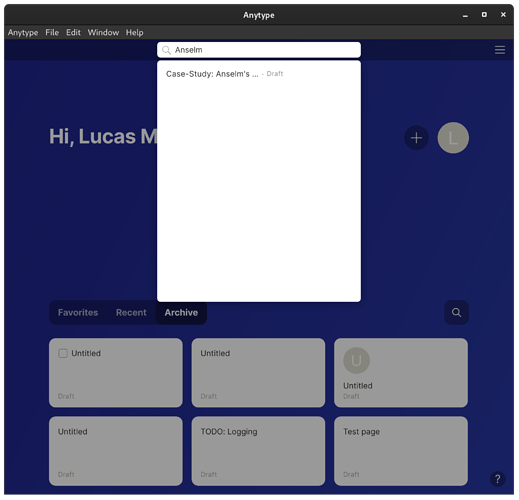The height and width of the screenshot is (500, 519).
Task: Open the help question mark icon
Action: (x=497, y=479)
